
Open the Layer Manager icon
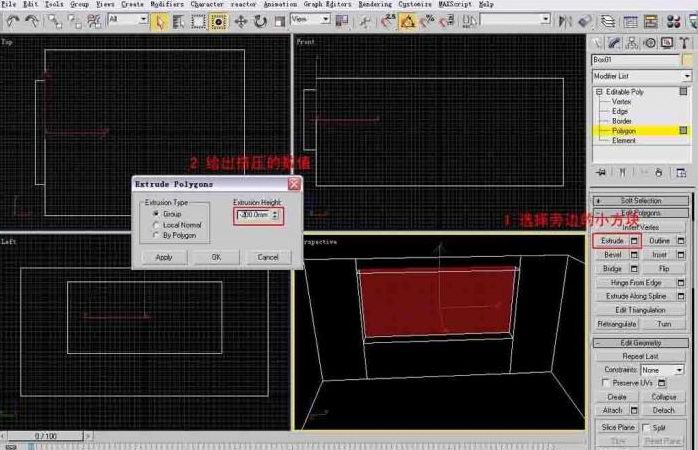tap(608, 21)
